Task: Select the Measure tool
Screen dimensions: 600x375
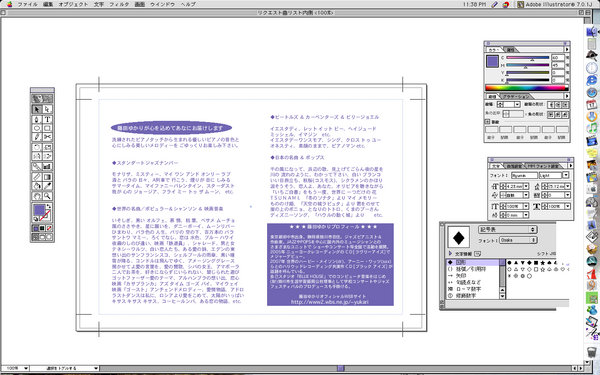Action: click(x=37, y=177)
